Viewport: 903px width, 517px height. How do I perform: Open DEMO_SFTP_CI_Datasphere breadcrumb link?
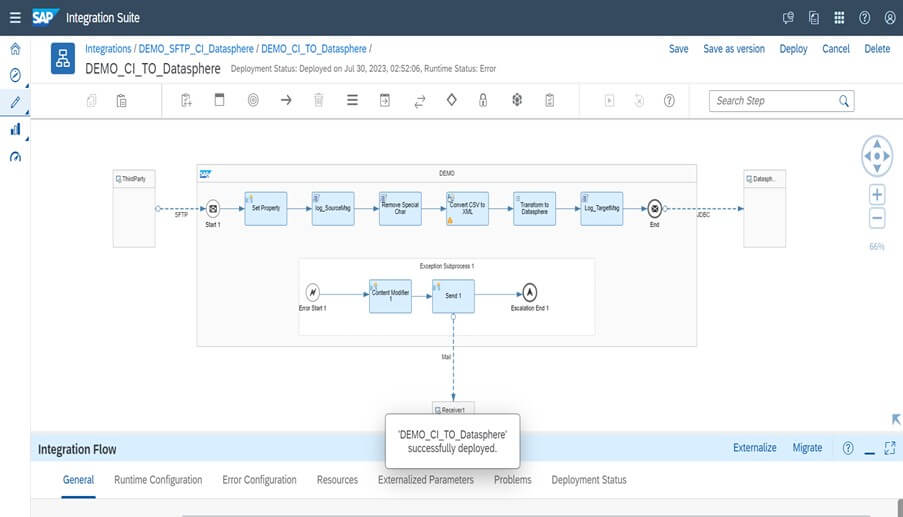tap(196, 49)
